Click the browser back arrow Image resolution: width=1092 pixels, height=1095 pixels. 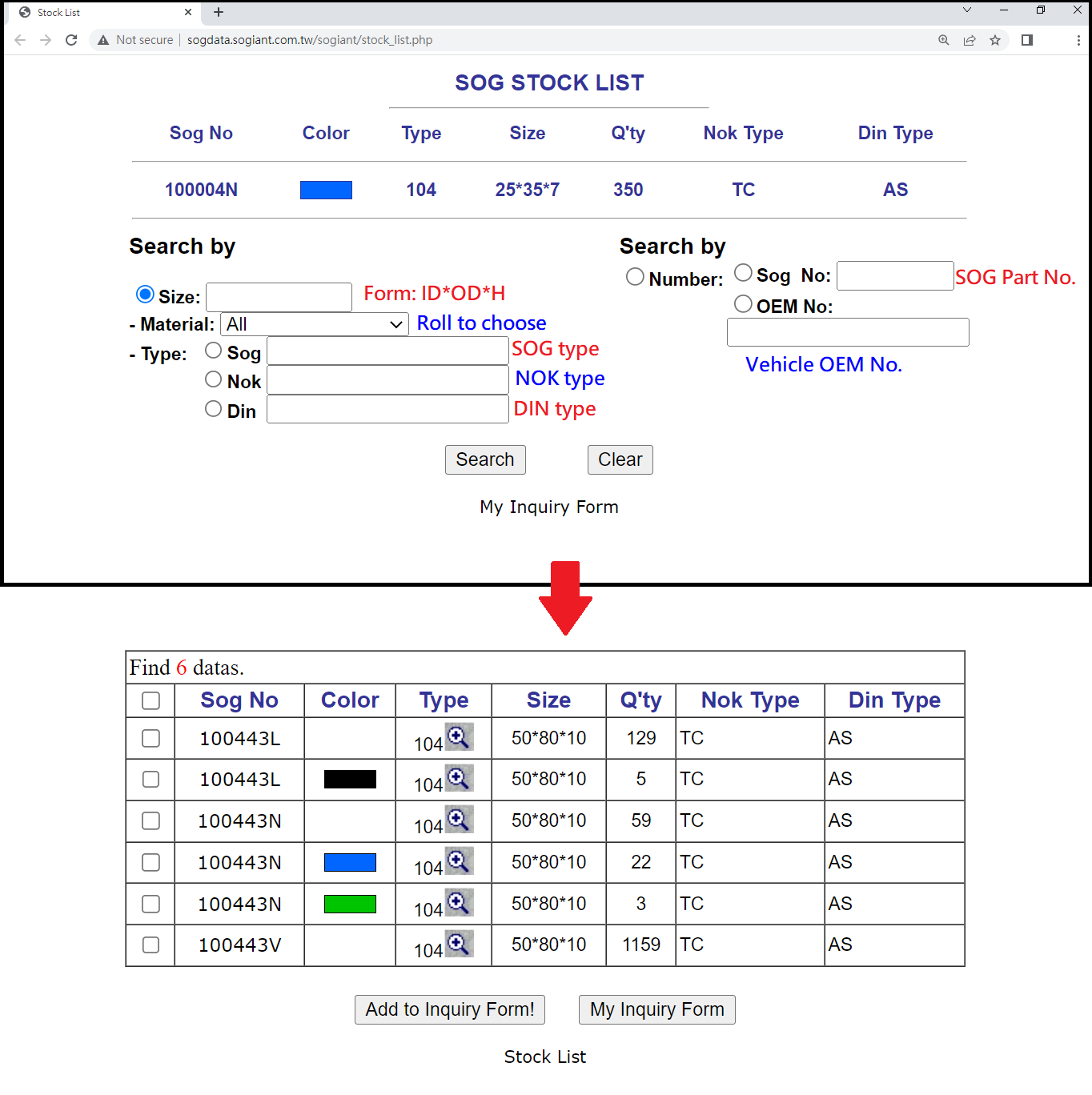[20, 40]
